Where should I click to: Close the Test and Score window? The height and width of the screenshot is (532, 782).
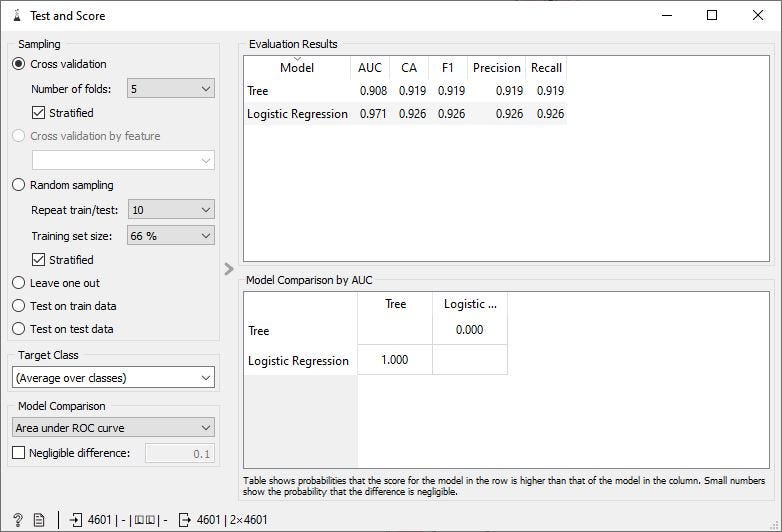pos(758,15)
